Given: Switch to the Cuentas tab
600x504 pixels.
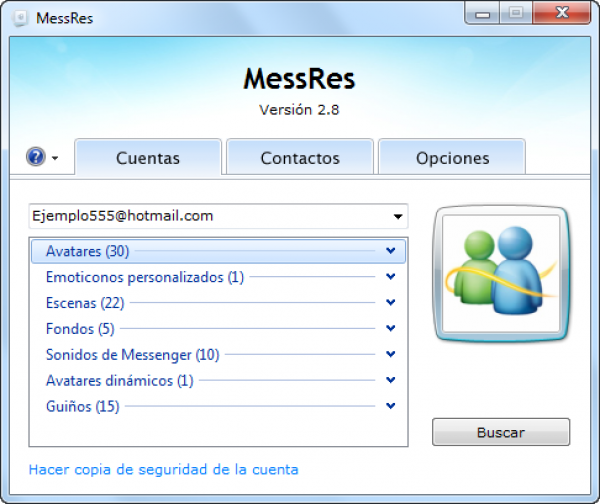Looking at the screenshot, I should (x=148, y=157).
